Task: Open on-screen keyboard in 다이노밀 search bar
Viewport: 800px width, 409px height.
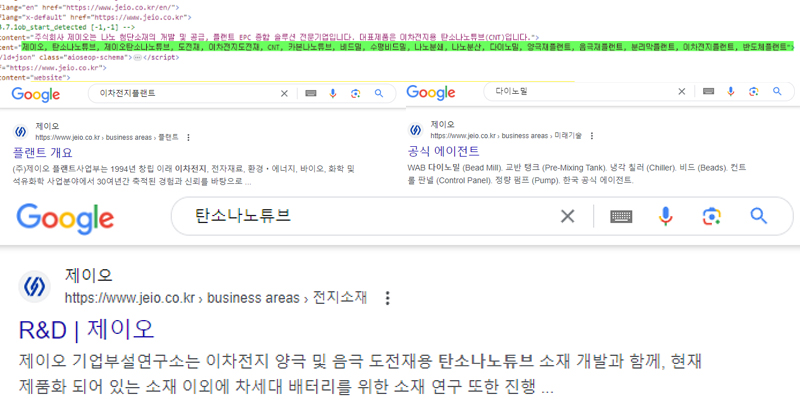Action: [708, 91]
